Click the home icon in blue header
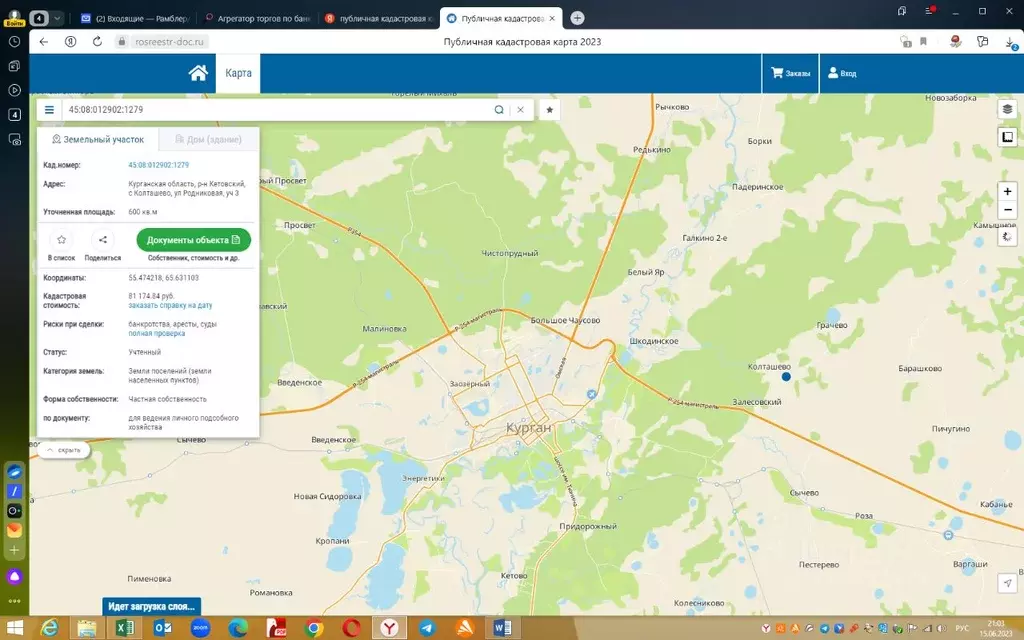 (x=198, y=73)
